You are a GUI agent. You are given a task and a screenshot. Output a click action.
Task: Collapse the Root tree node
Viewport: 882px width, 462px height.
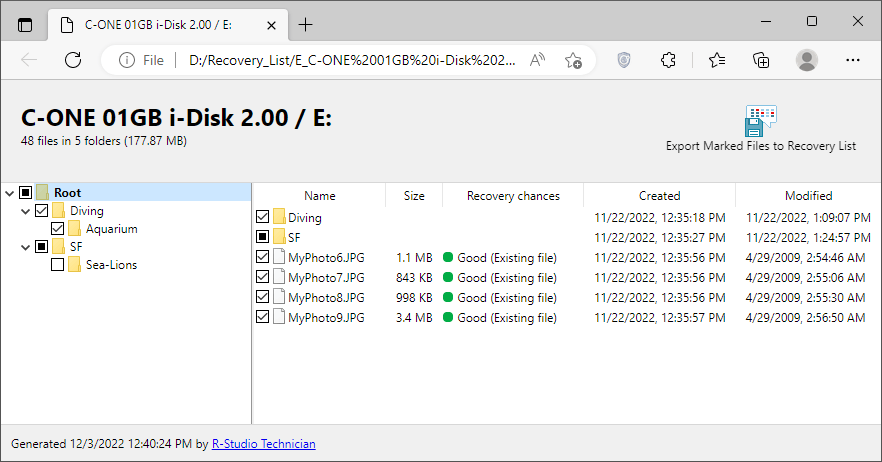(x=9, y=193)
